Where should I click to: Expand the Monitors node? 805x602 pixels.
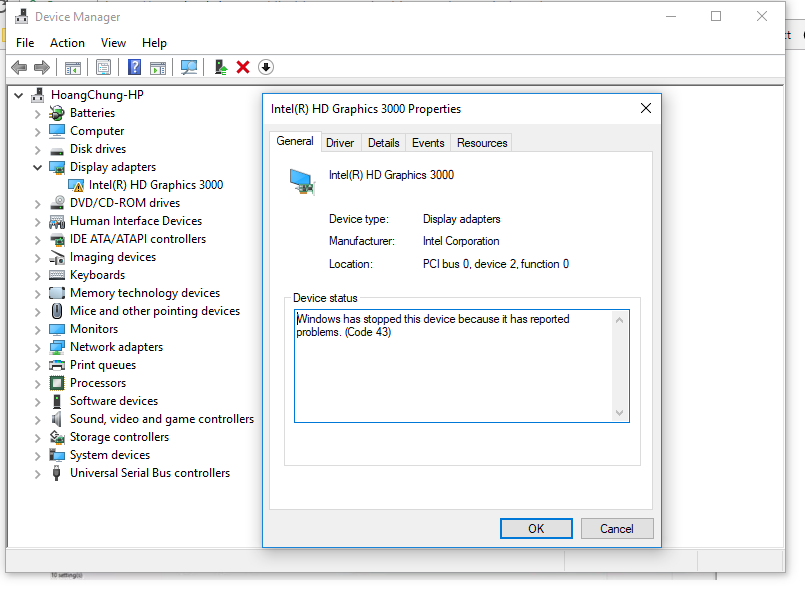coord(37,329)
